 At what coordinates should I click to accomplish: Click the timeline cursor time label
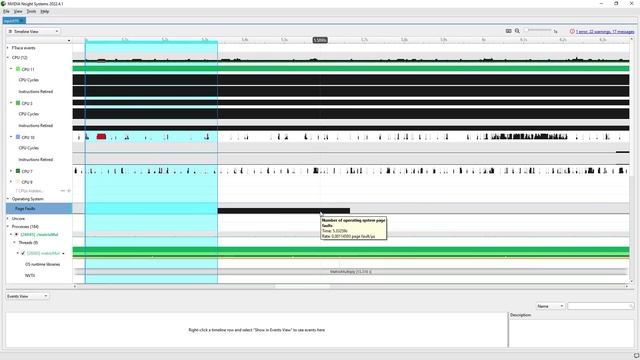pyautogui.click(x=320, y=40)
